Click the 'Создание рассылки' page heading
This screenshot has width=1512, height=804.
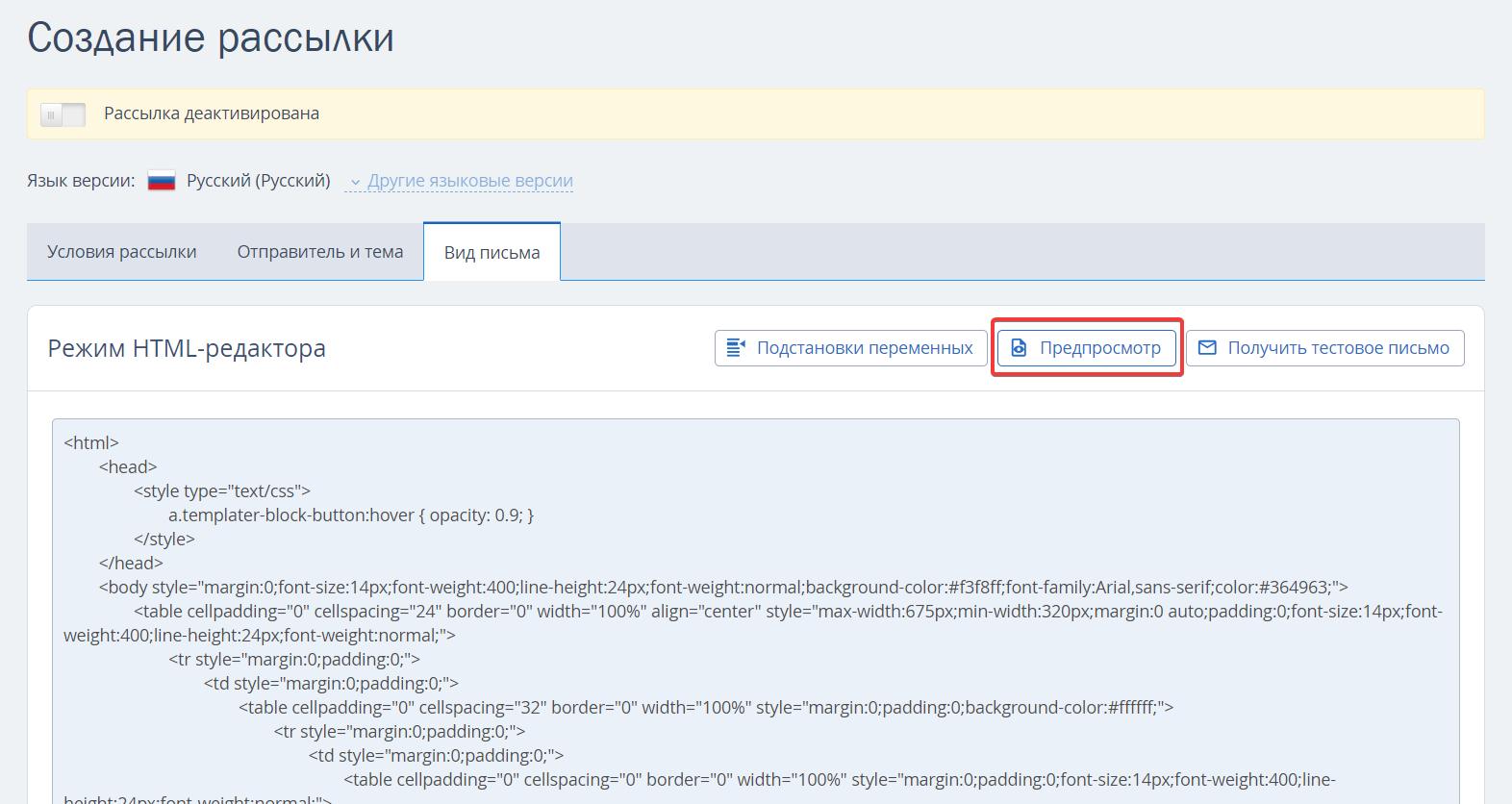pos(211,38)
